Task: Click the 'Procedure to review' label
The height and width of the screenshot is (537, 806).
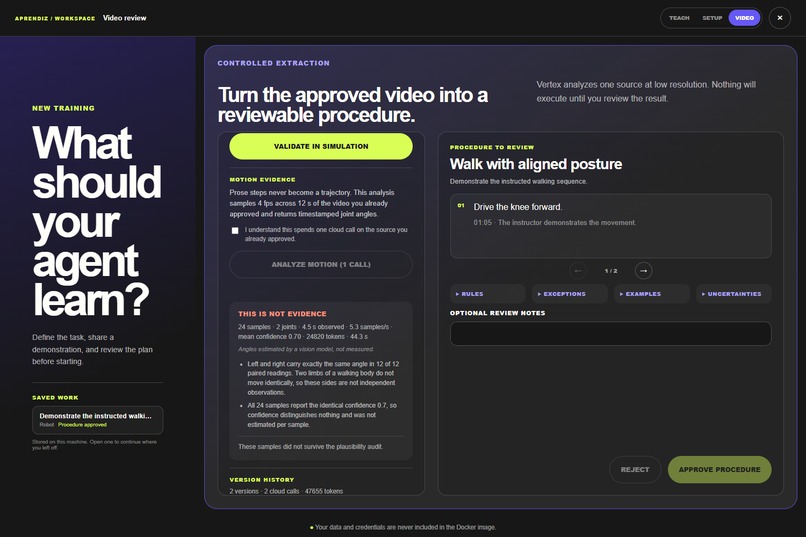Action: (491, 147)
